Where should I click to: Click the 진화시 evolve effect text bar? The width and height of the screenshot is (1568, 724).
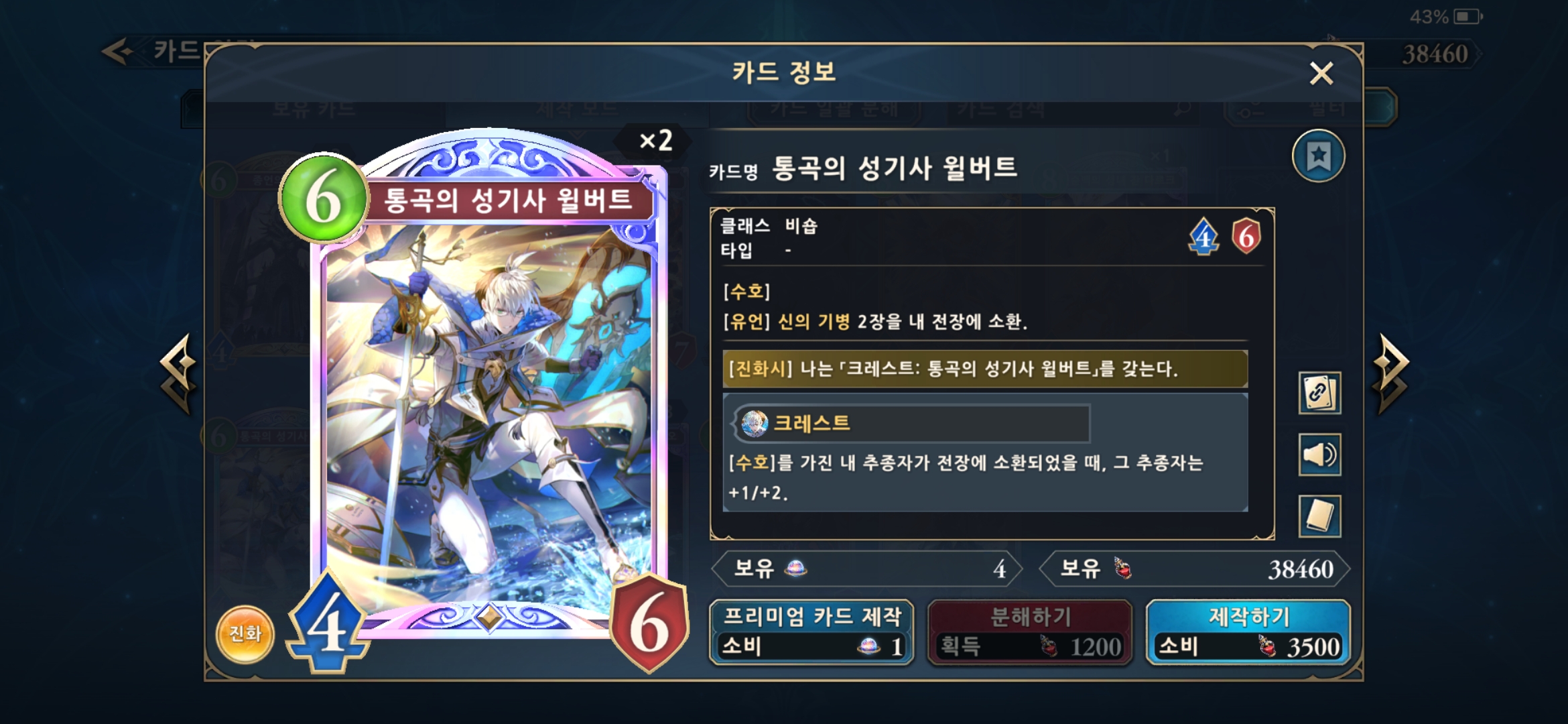click(x=985, y=369)
